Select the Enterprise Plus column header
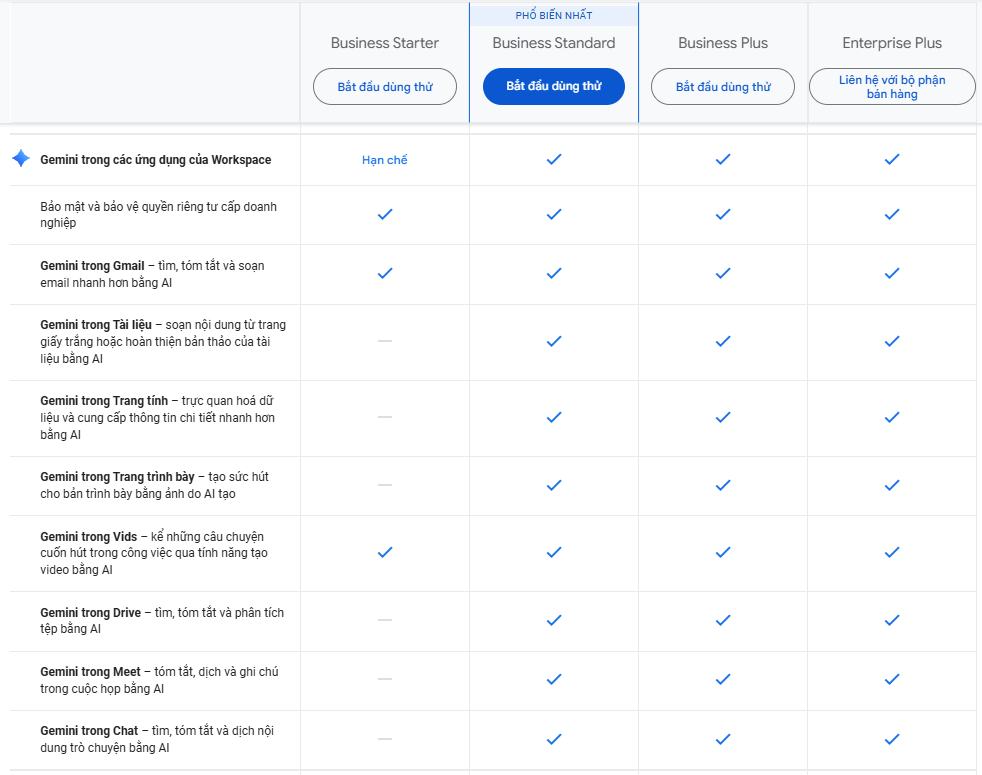982x775 pixels. [x=892, y=42]
